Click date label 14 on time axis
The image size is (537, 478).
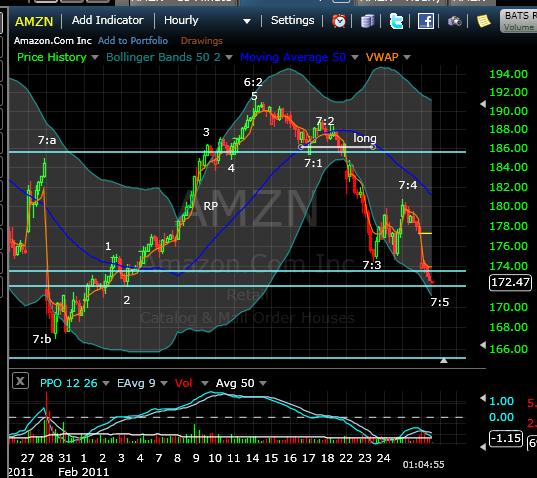[x=252, y=458]
